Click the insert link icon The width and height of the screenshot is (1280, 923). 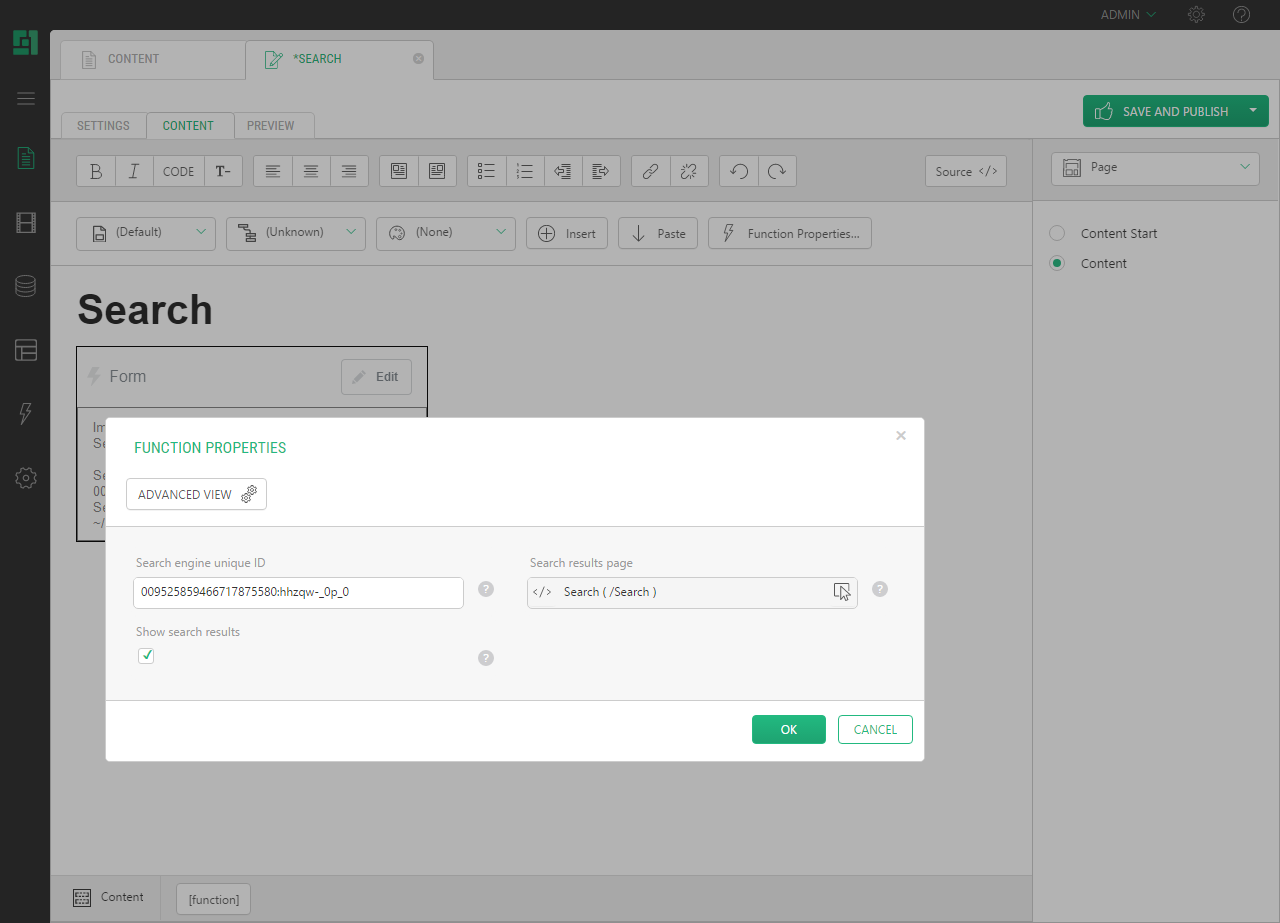(x=650, y=171)
